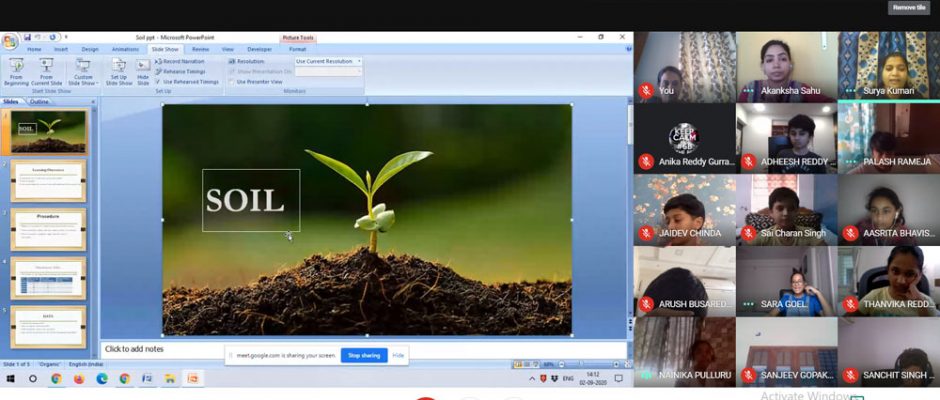940x400 pixels.
Task: Open the View ribbon tab
Action: point(228,49)
